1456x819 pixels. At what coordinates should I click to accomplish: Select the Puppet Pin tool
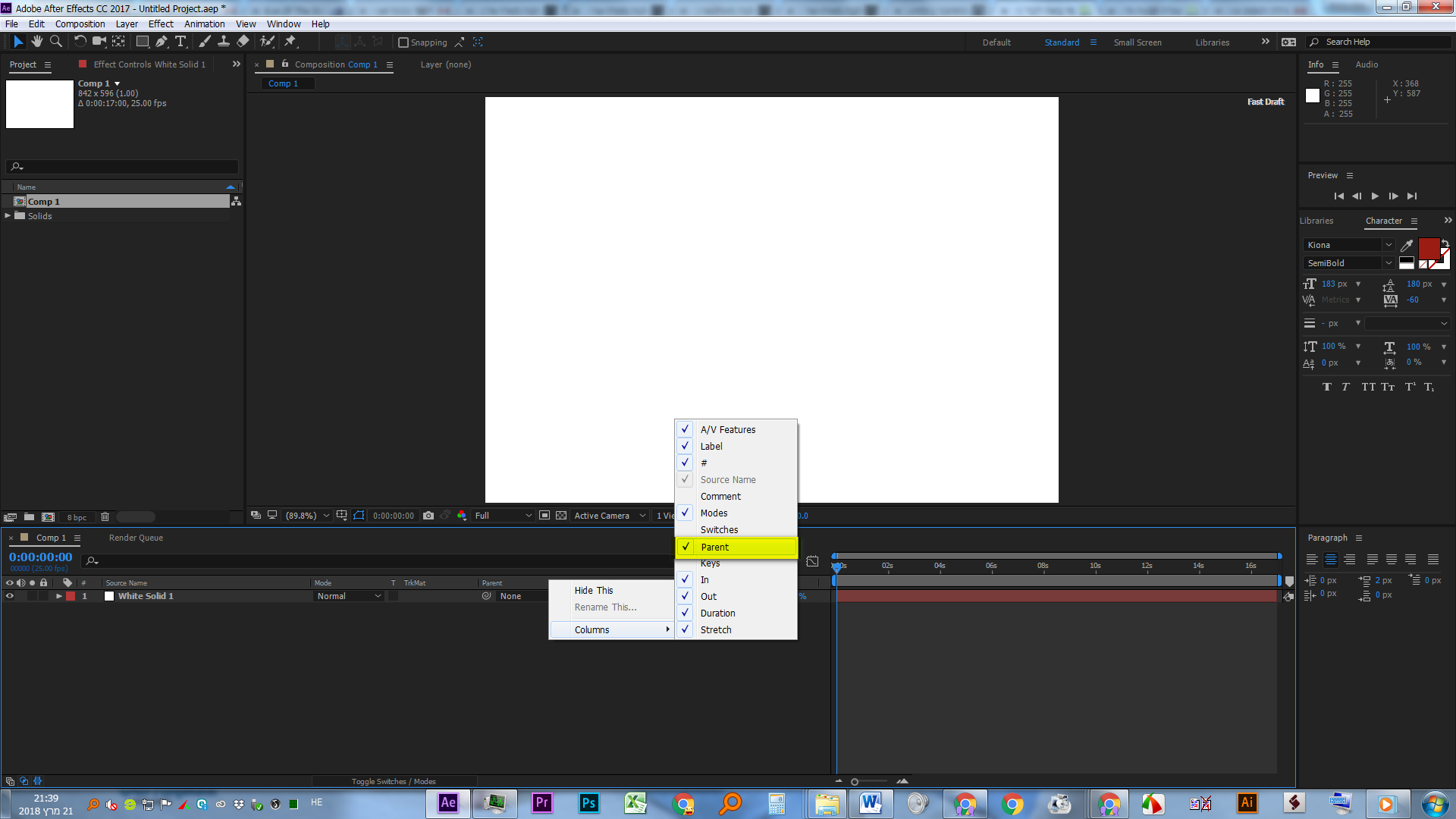(x=290, y=42)
